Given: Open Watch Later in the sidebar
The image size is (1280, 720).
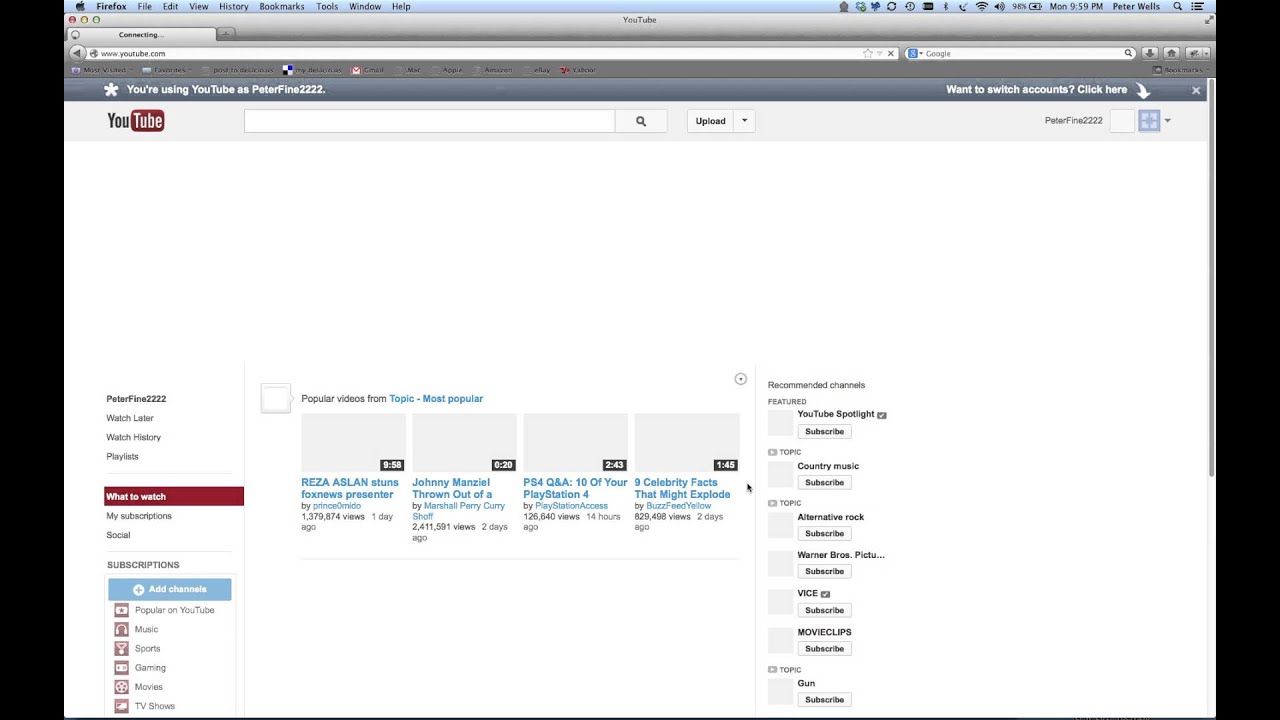Looking at the screenshot, I should coord(130,418).
